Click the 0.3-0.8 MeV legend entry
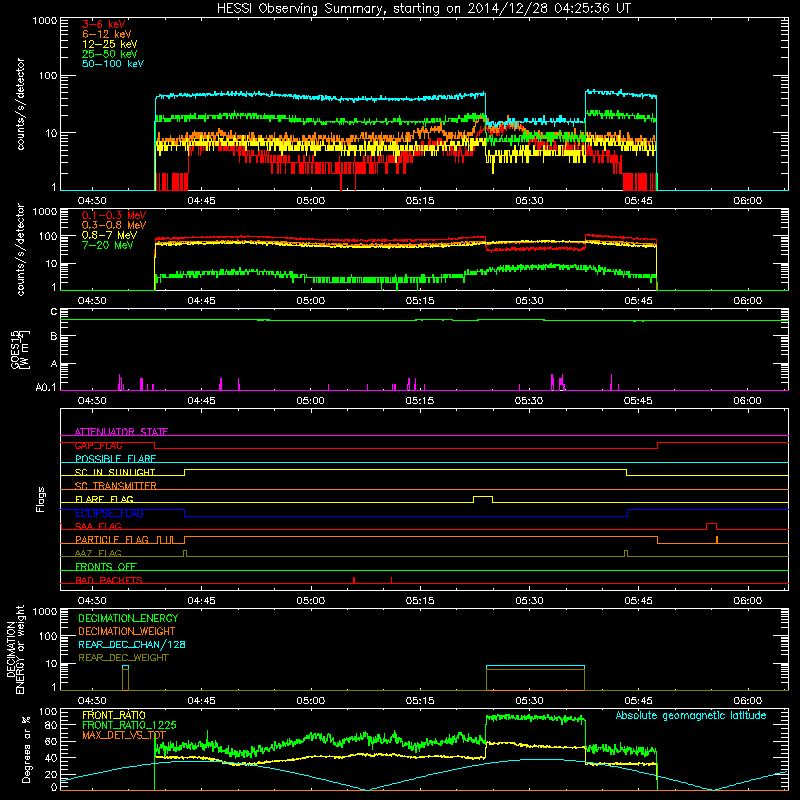 pyautogui.click(x=114, y=225)
